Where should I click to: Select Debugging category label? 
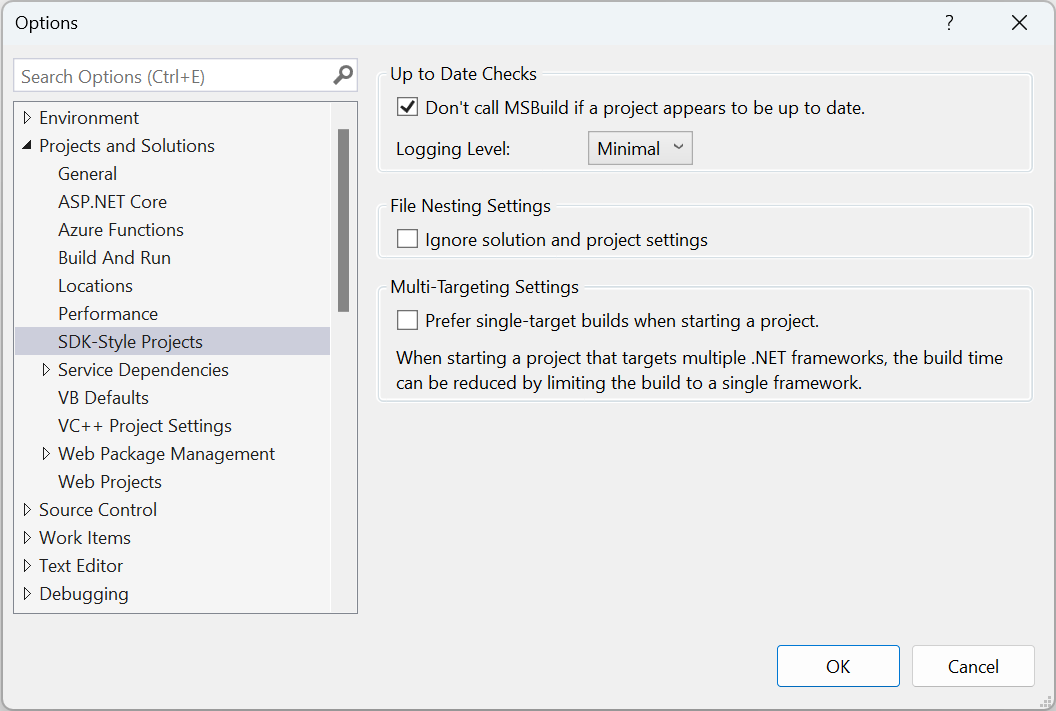click(x=84, y=594)
